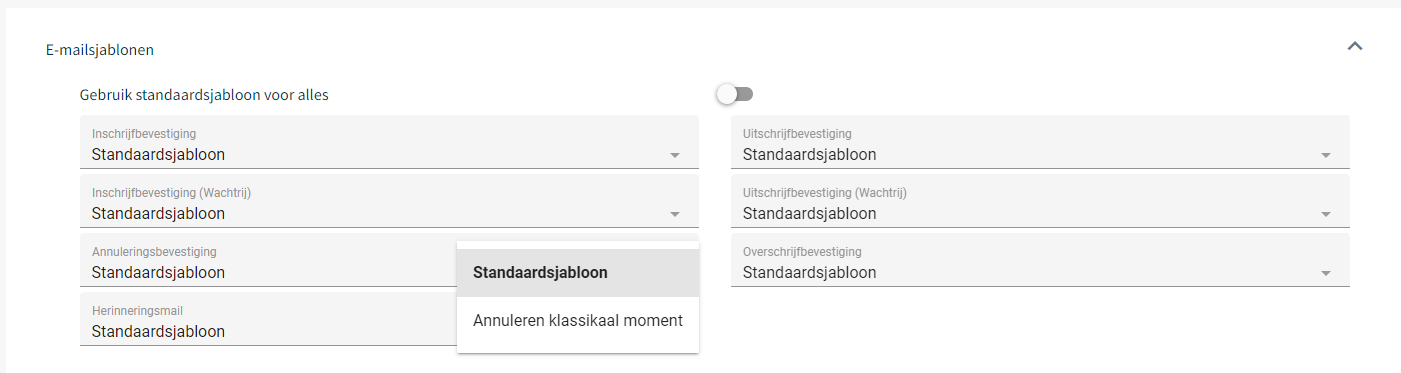Screen dimensions: 1401x373
Task: Open Uitschrijfbevestiging (Wachtrij) dropdown arrow
Action: click(1326, 215)
